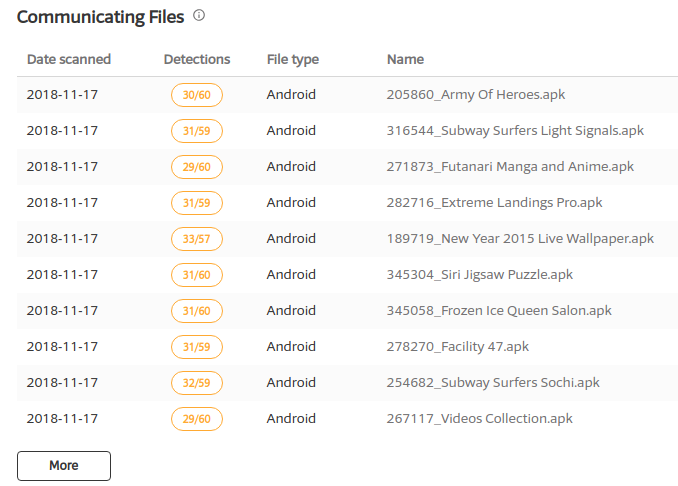Click 254682_Subway Surfers Sochi.apk
Viewport: 678px width, 486px height.
[493, 383]
